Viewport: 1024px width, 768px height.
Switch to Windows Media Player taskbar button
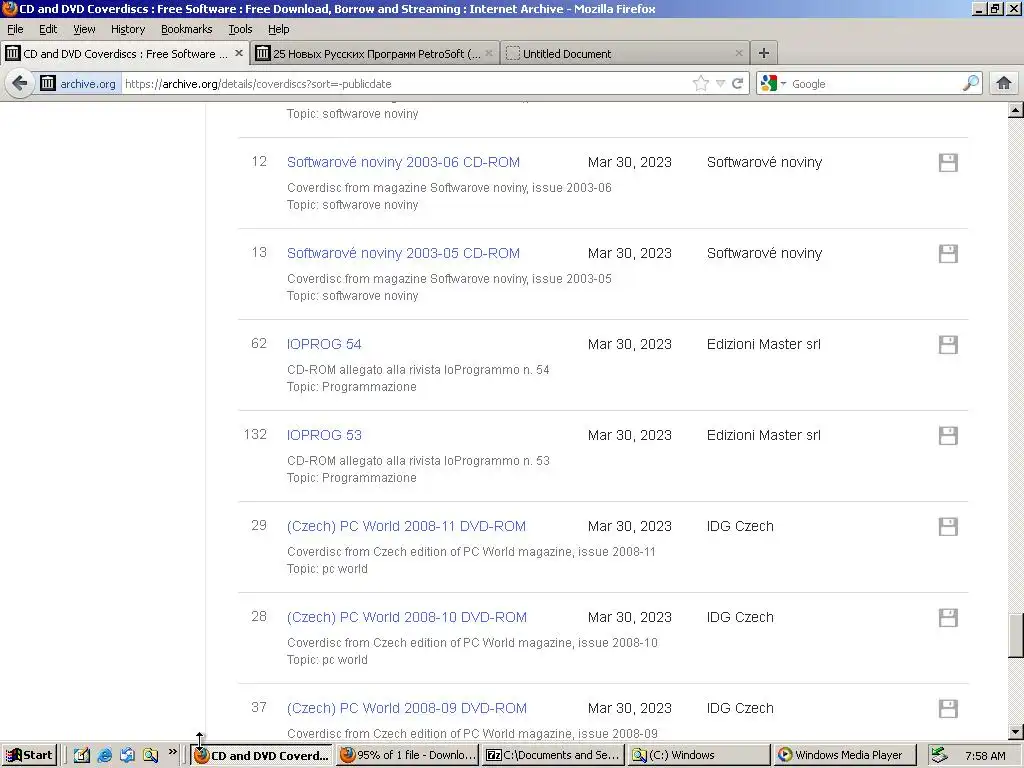point(844,756)
